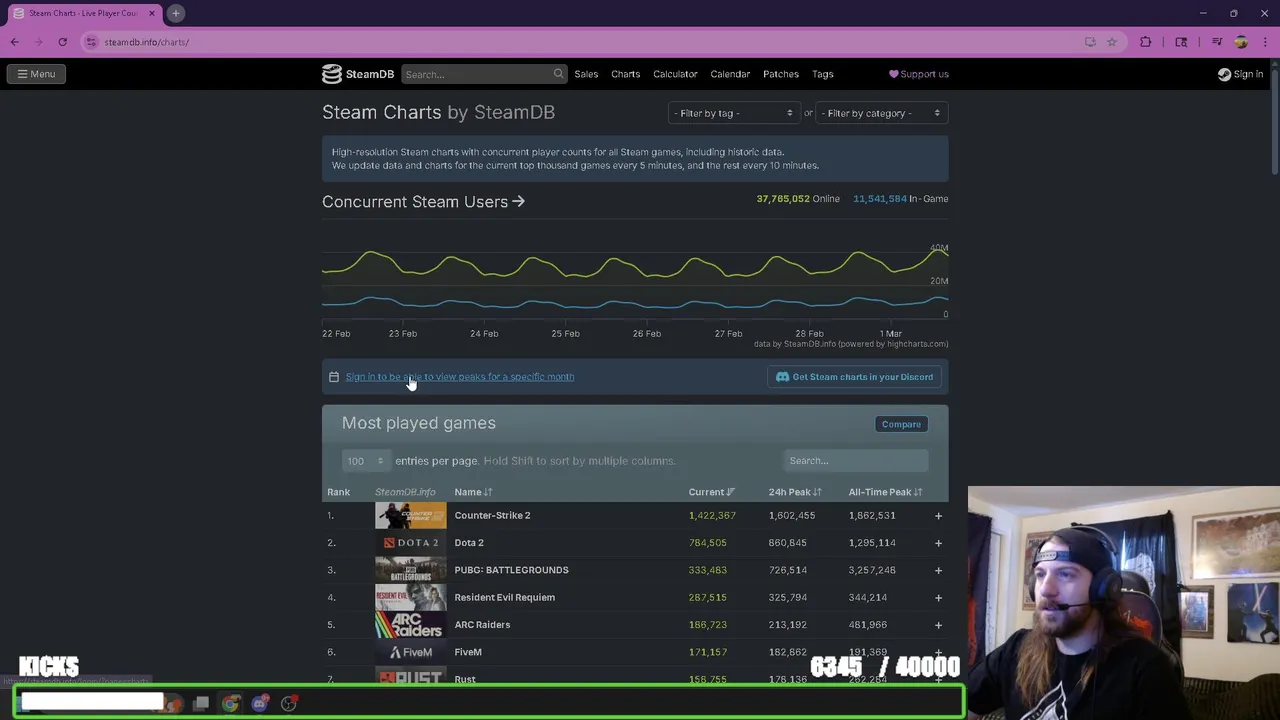Open the Charts nav item
The image size is (1280, 720).
coord(625,74)
